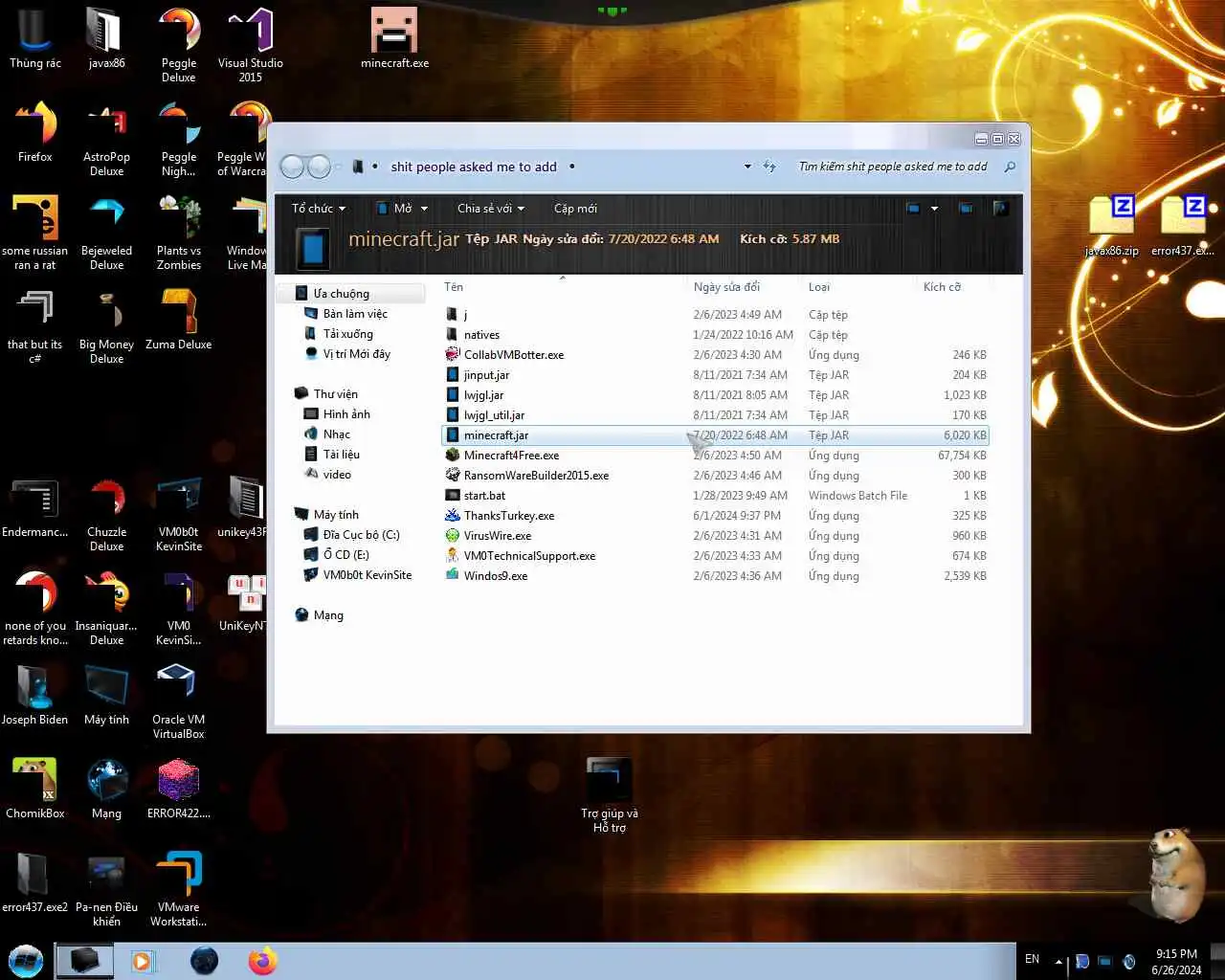1225x980 pixels.
Task: Click the Explorer back navigation button
Action: [x=292, y=167]
